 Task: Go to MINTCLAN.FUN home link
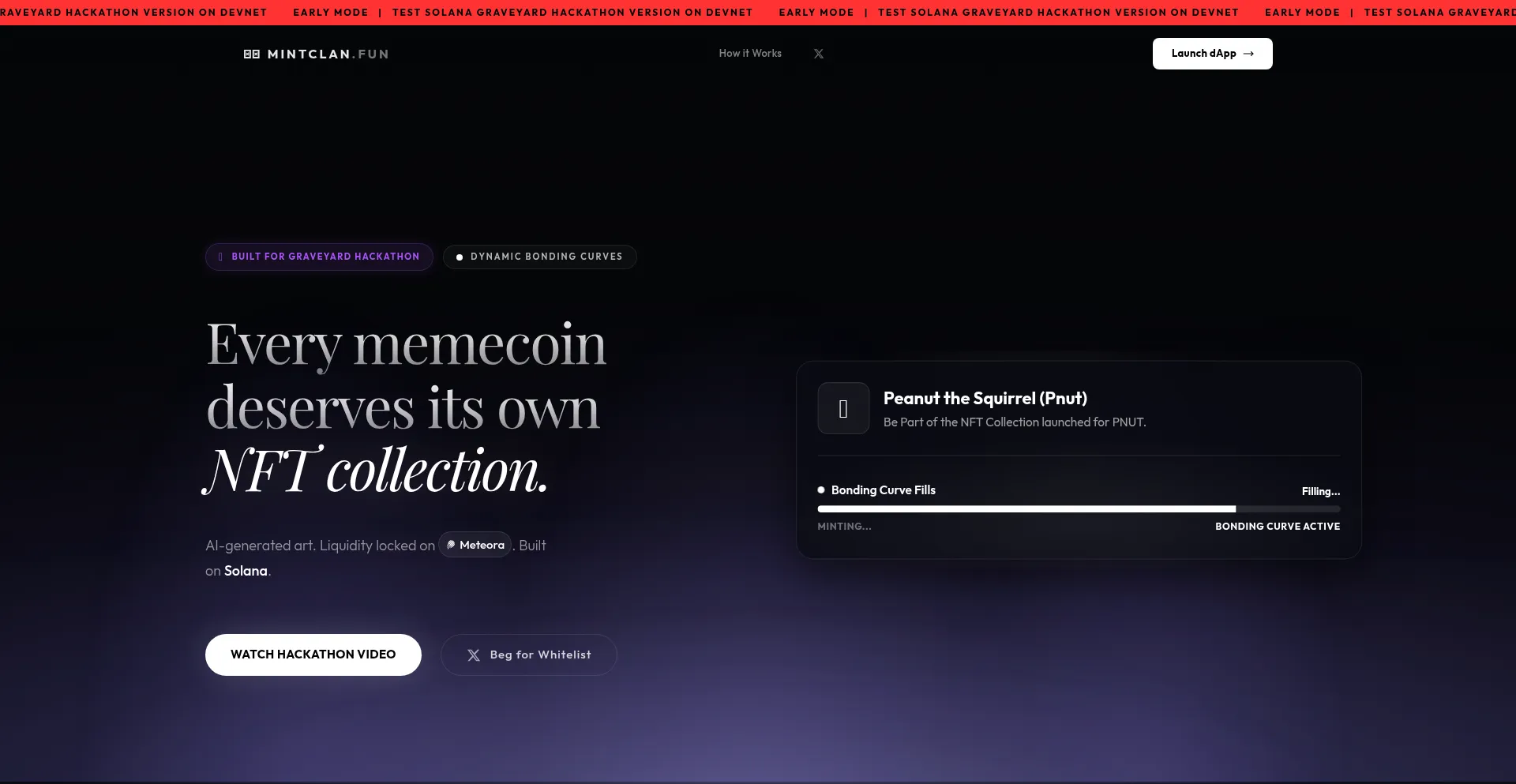click(317, 54)
